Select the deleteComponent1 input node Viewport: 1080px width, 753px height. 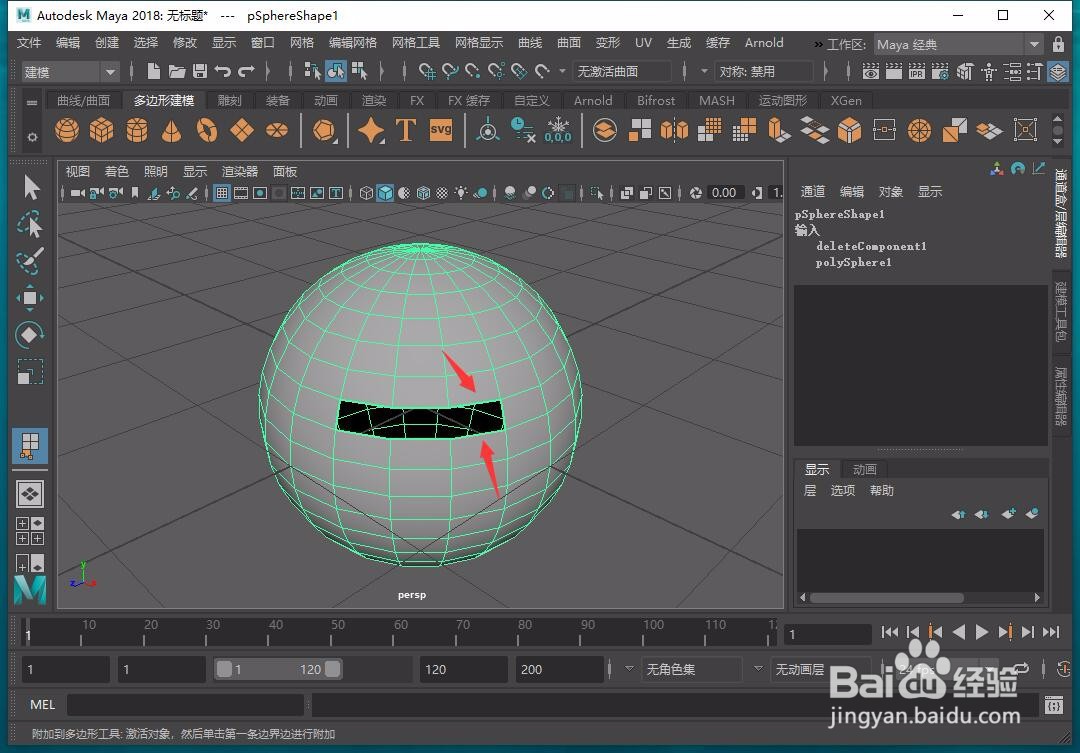tap(871, 246)
